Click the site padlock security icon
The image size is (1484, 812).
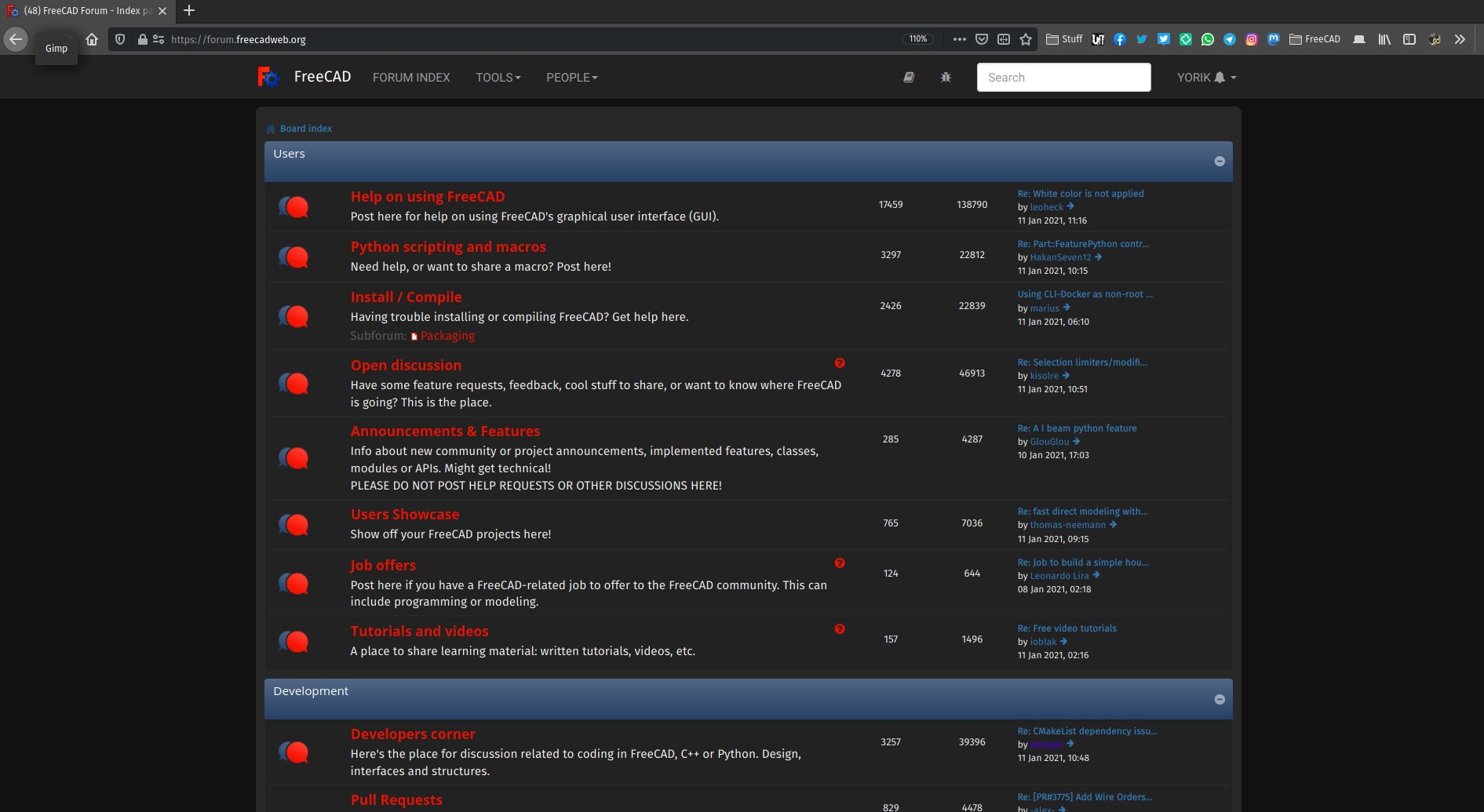coord(142,39)
